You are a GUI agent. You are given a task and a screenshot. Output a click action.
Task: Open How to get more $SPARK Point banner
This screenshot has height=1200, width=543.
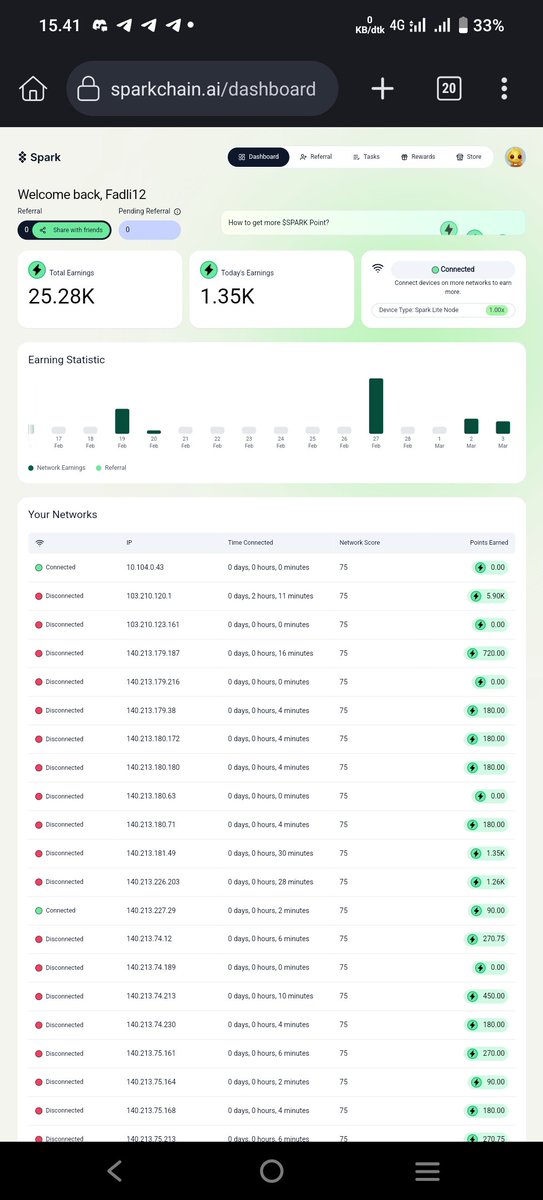(x=373, y=223)
